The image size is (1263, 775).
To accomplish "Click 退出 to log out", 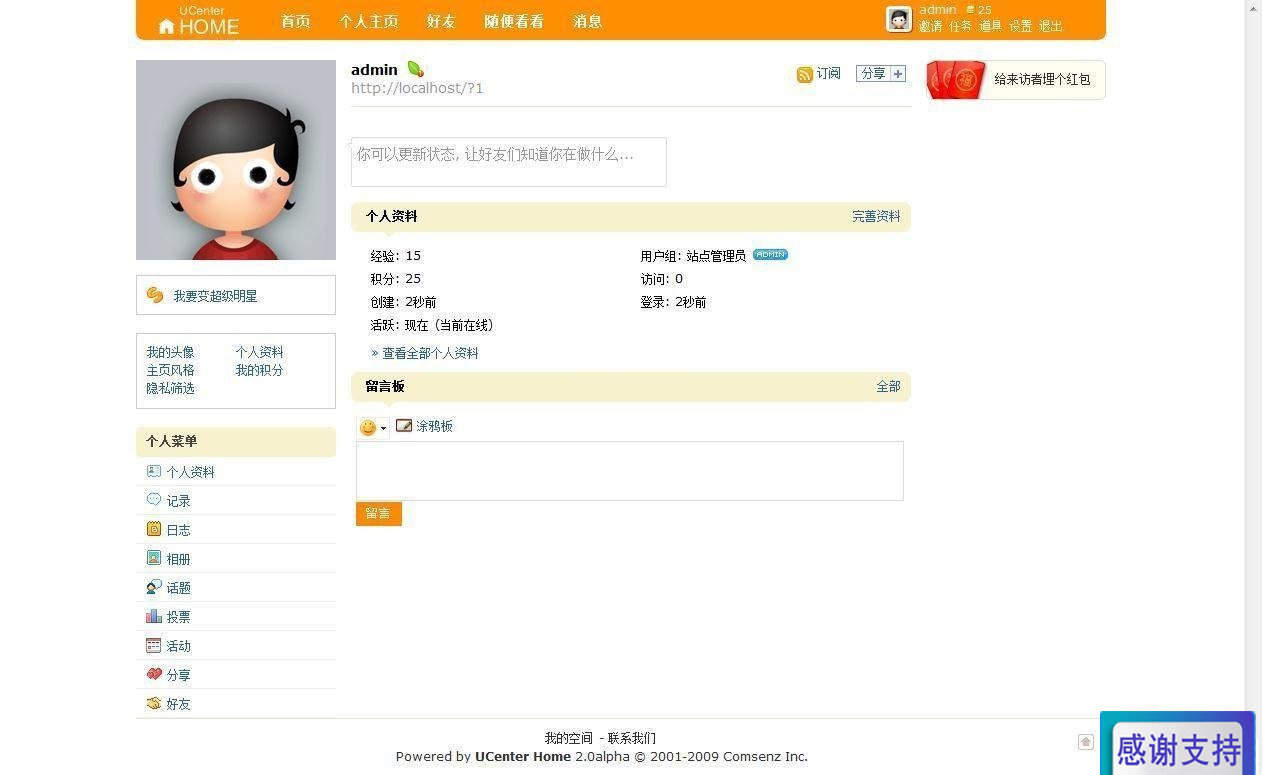I will 1051,27.
